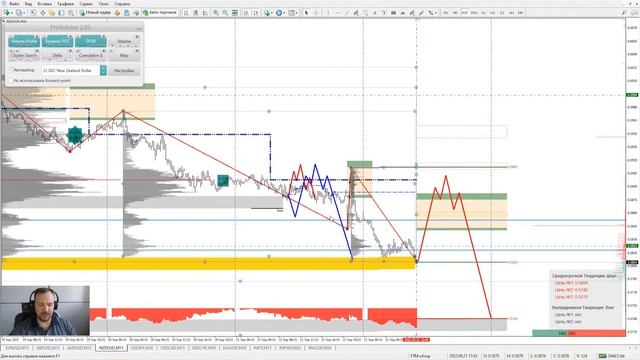This screenshot has height=360, width=640.
Task: Open the Вставка menu
Action: click(44, 4)
